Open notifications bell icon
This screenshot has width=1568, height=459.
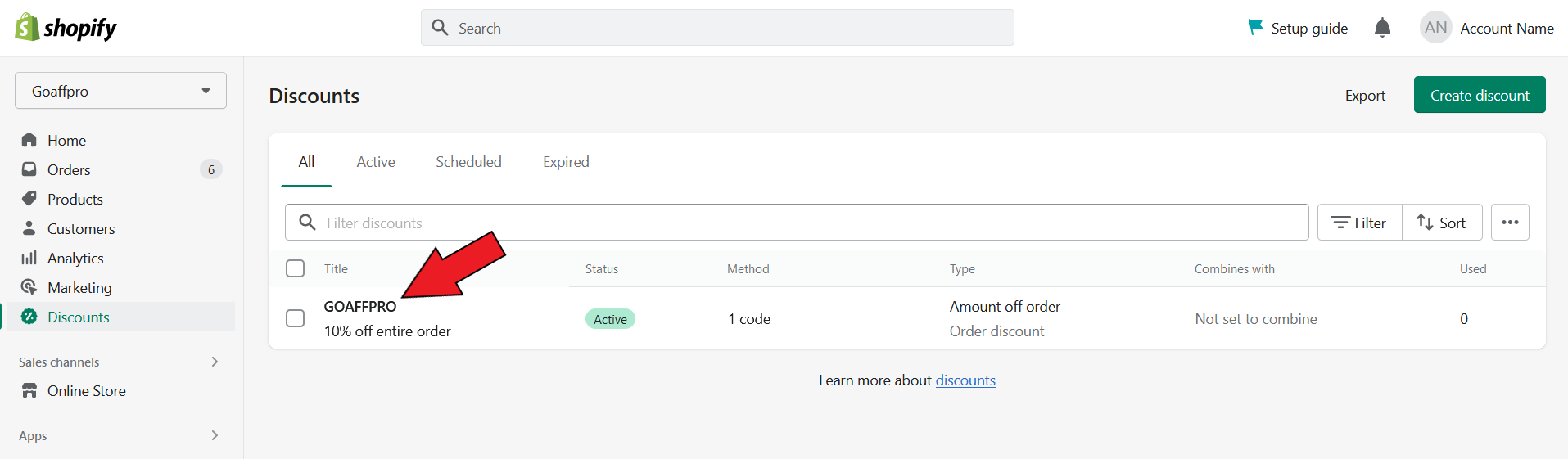tap(1382, 28)
